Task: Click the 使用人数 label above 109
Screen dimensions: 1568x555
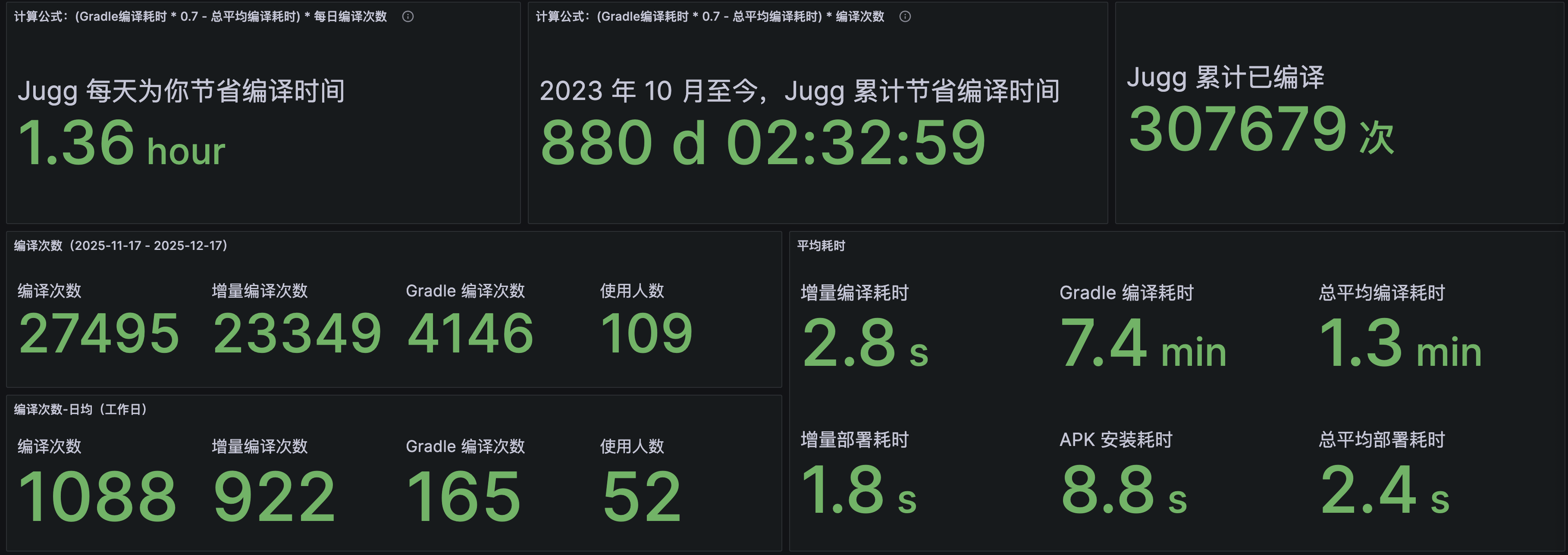Action: click(x=632, y=291)
